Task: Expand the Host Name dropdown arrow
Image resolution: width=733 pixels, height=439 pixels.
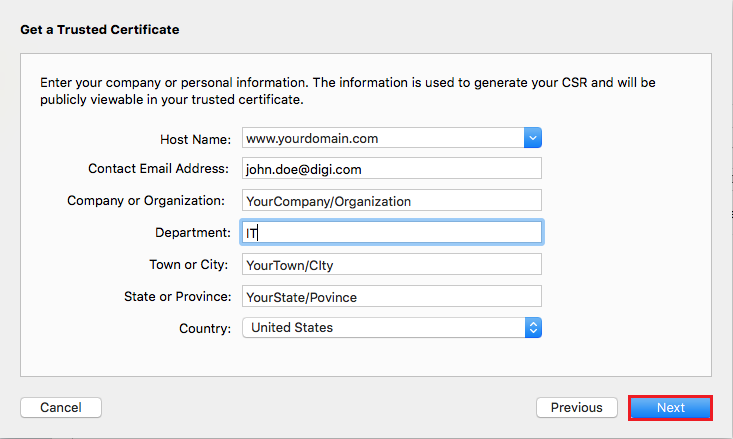Action: coord(532,138)
